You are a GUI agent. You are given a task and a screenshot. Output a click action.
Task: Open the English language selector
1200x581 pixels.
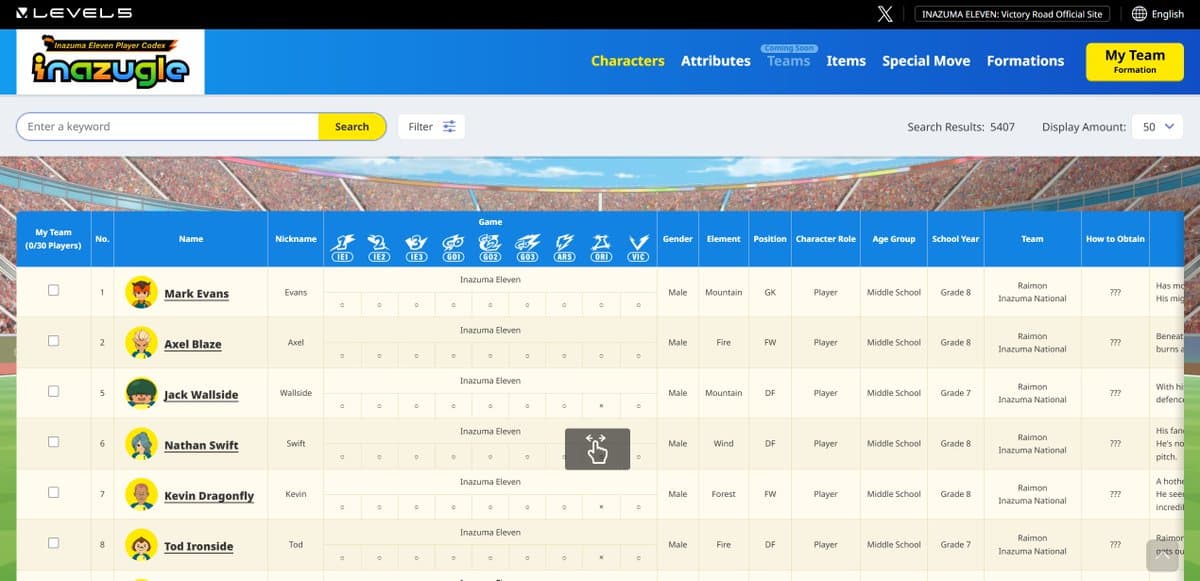[1158, 14]
